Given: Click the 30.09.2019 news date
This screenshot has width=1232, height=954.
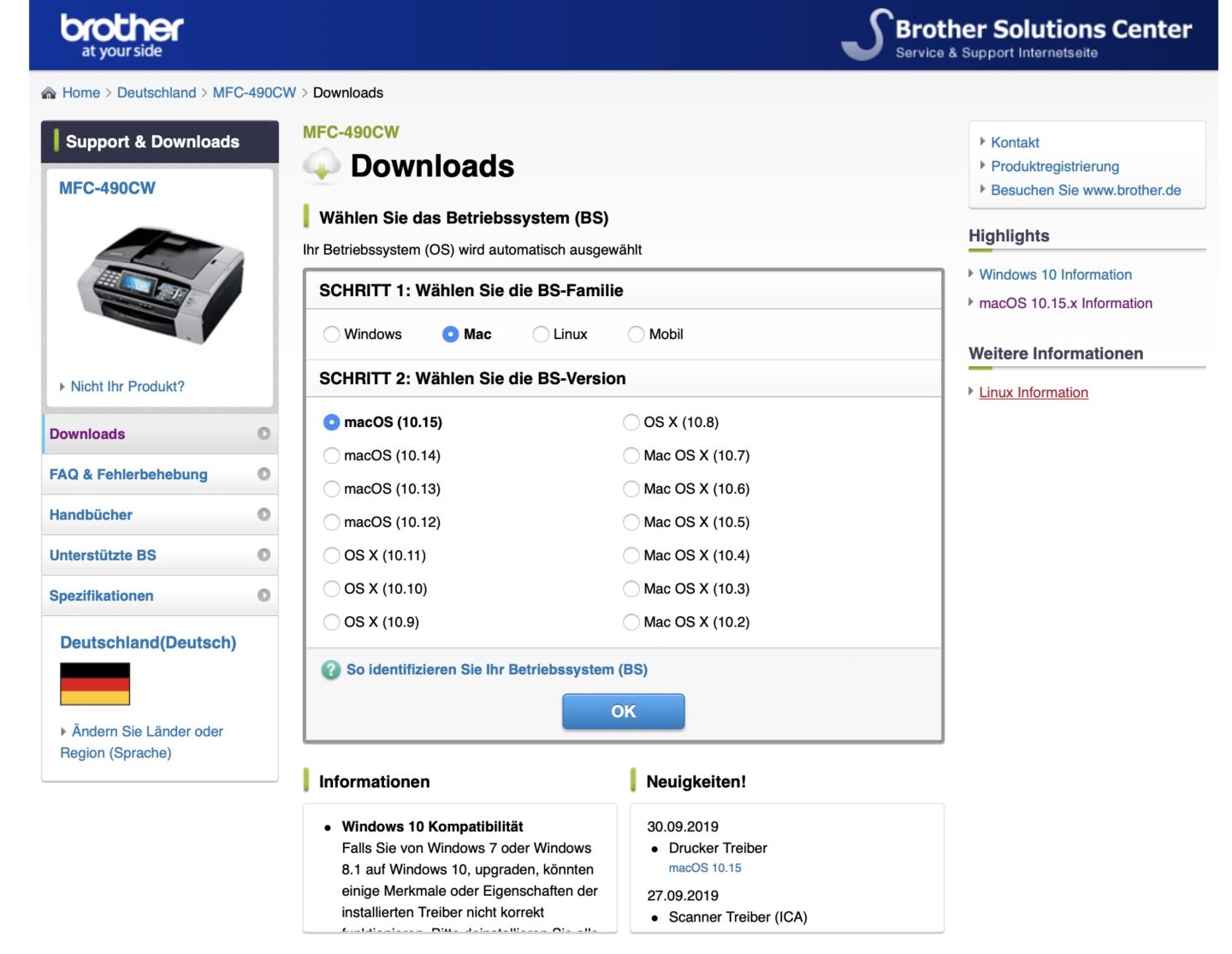Looking at the screenshot, I should click(683, 827).
